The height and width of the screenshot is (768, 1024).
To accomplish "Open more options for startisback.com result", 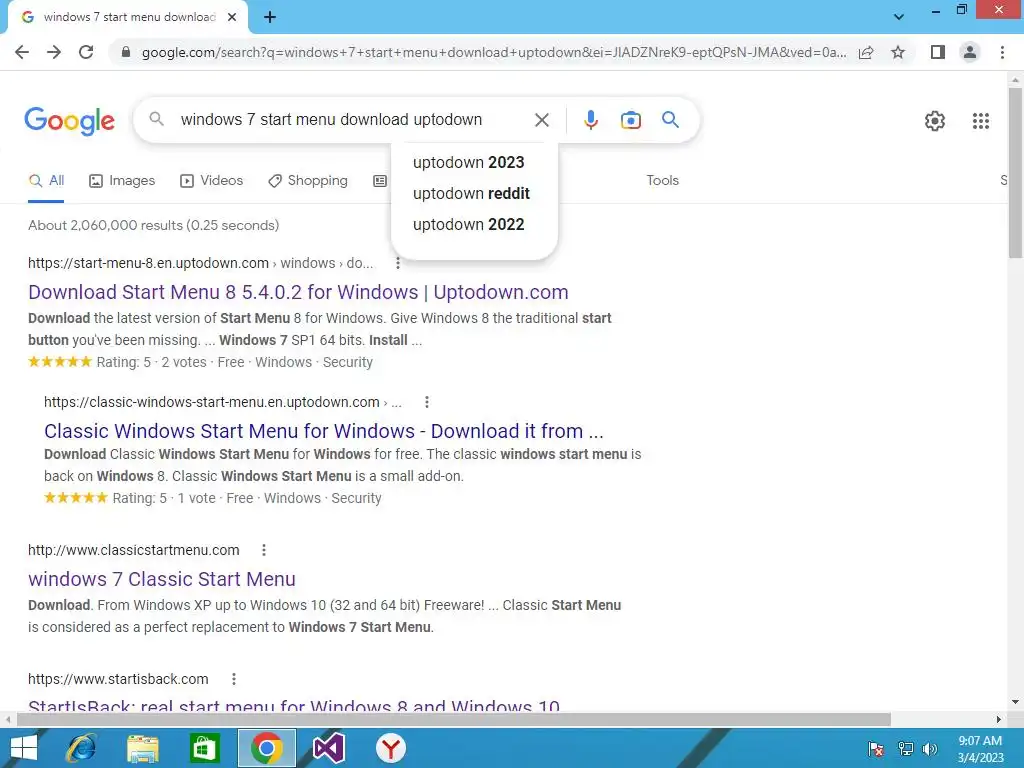I will pyautogui.click(x=234, y=679).
